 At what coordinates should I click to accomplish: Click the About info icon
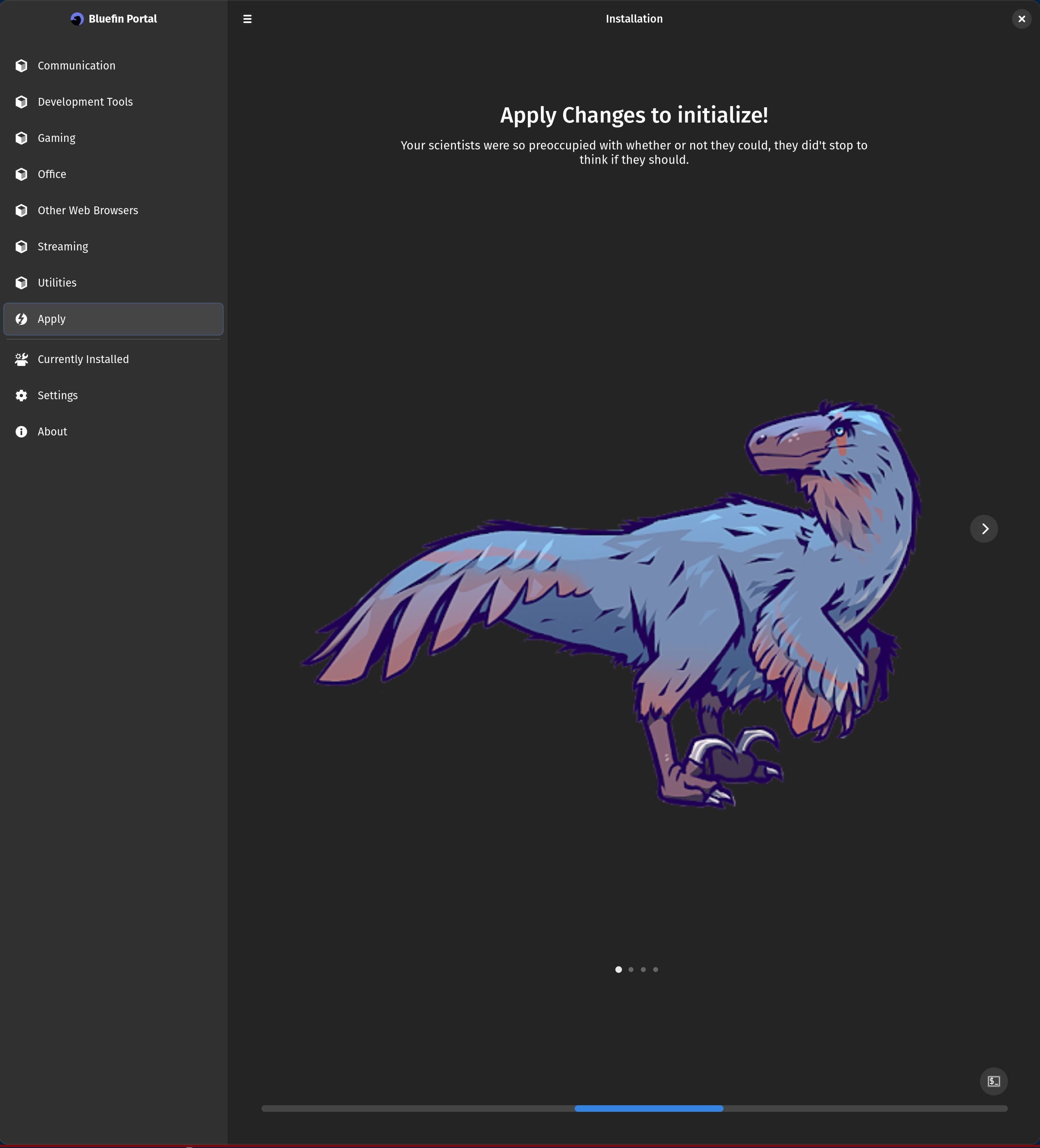[22, 432]
